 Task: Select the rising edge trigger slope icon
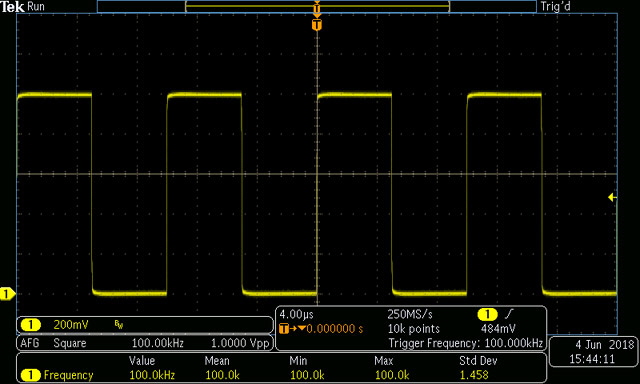point(509,314)
